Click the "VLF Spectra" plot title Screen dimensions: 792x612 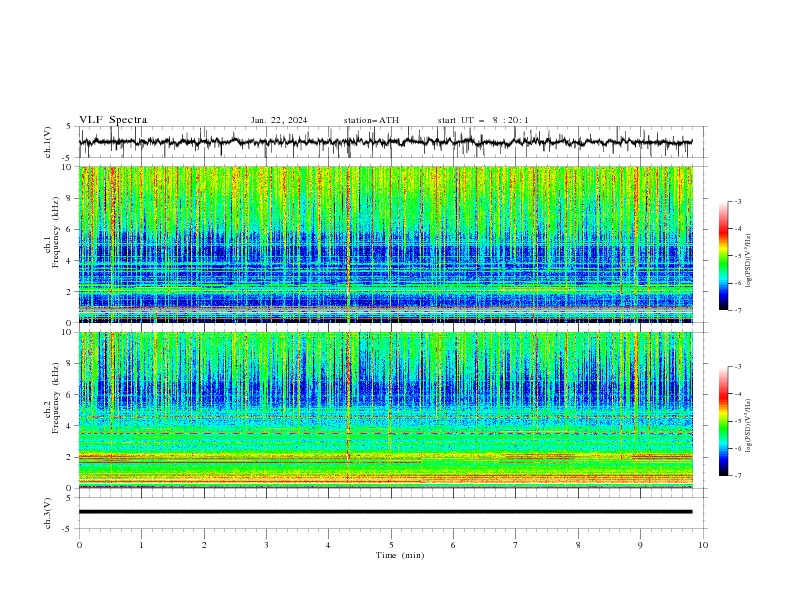(x=113, y=120)
